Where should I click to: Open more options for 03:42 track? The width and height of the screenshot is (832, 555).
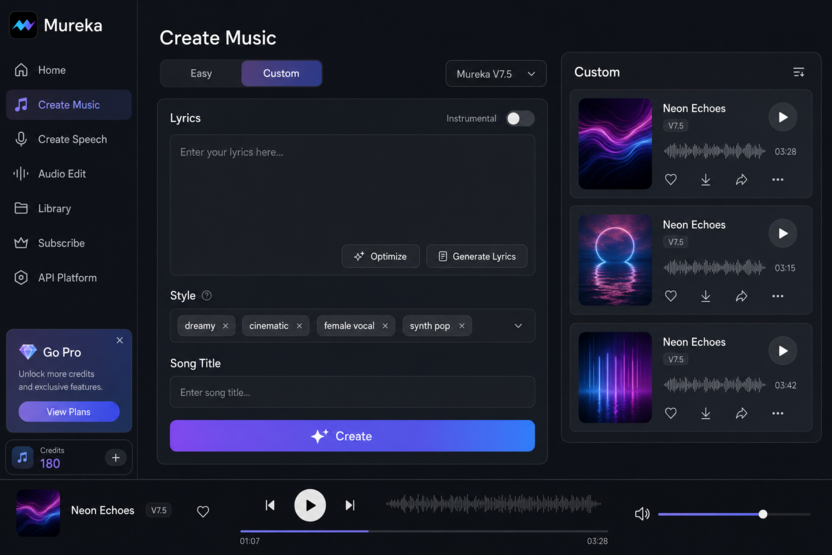777,413
